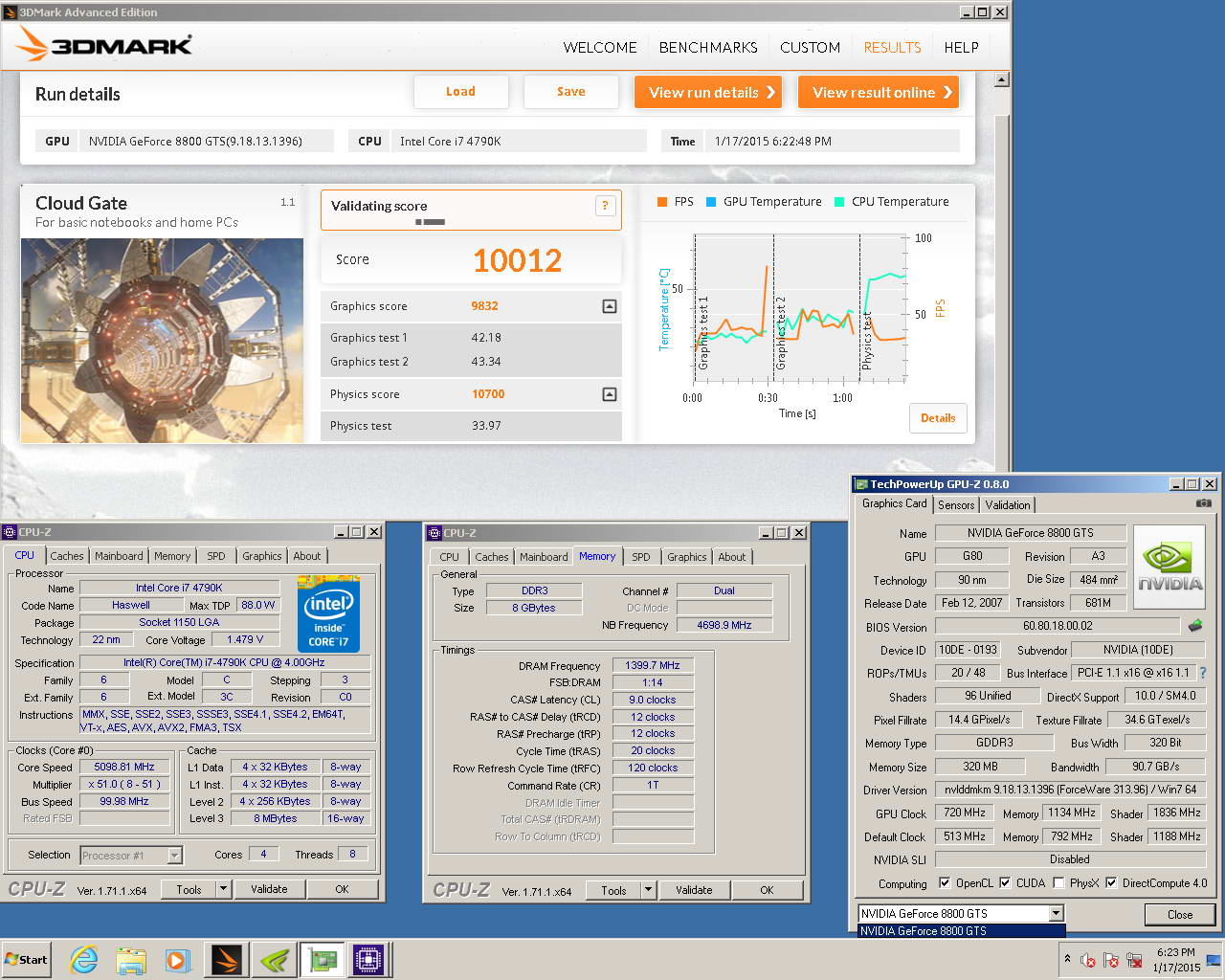Click the 3DMark logo
The height and width of the screenshot is (980, 1225).
pyautogui.click(x=105, y=44)
